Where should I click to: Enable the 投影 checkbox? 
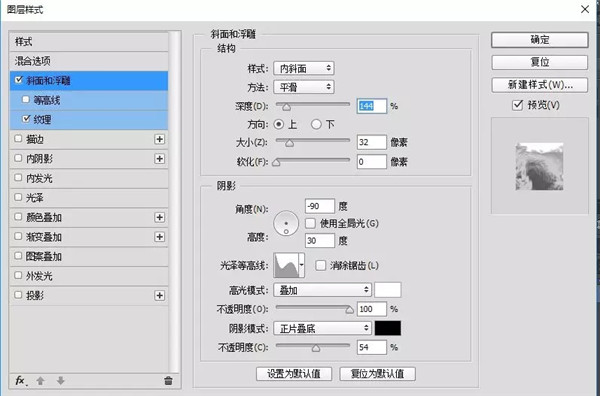18,295
